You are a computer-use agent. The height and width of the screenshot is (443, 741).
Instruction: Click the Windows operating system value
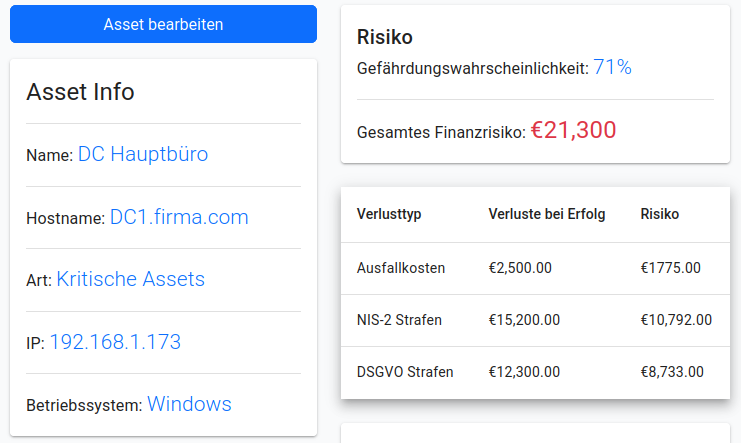click(190, 404)
